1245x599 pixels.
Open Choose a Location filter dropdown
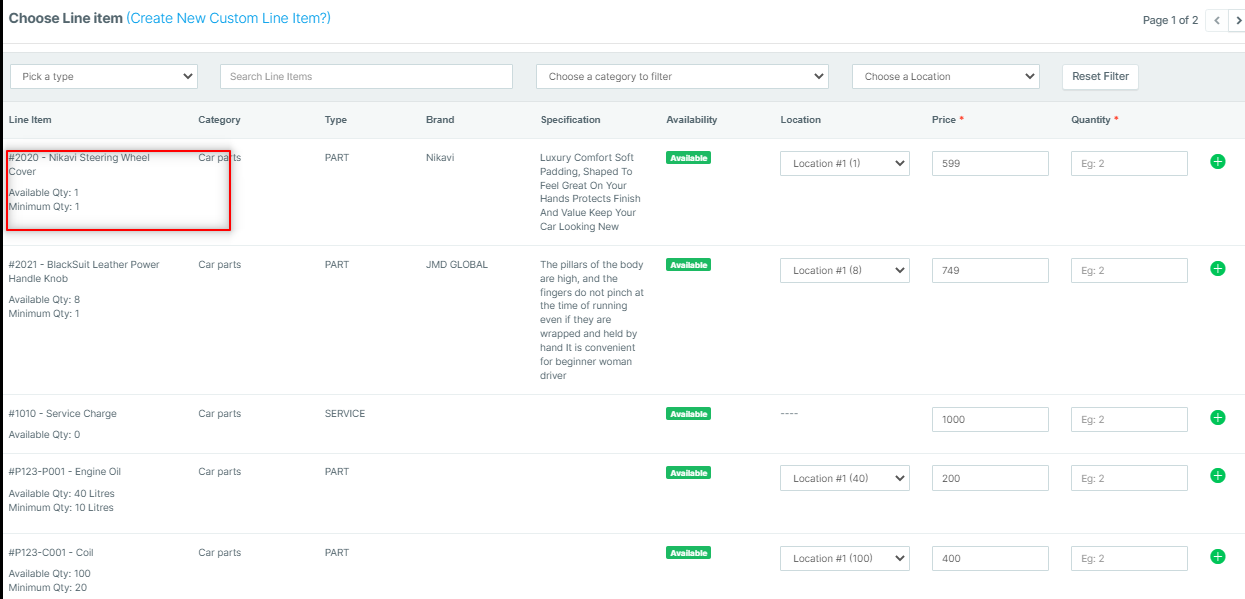(x=946, y=76)
